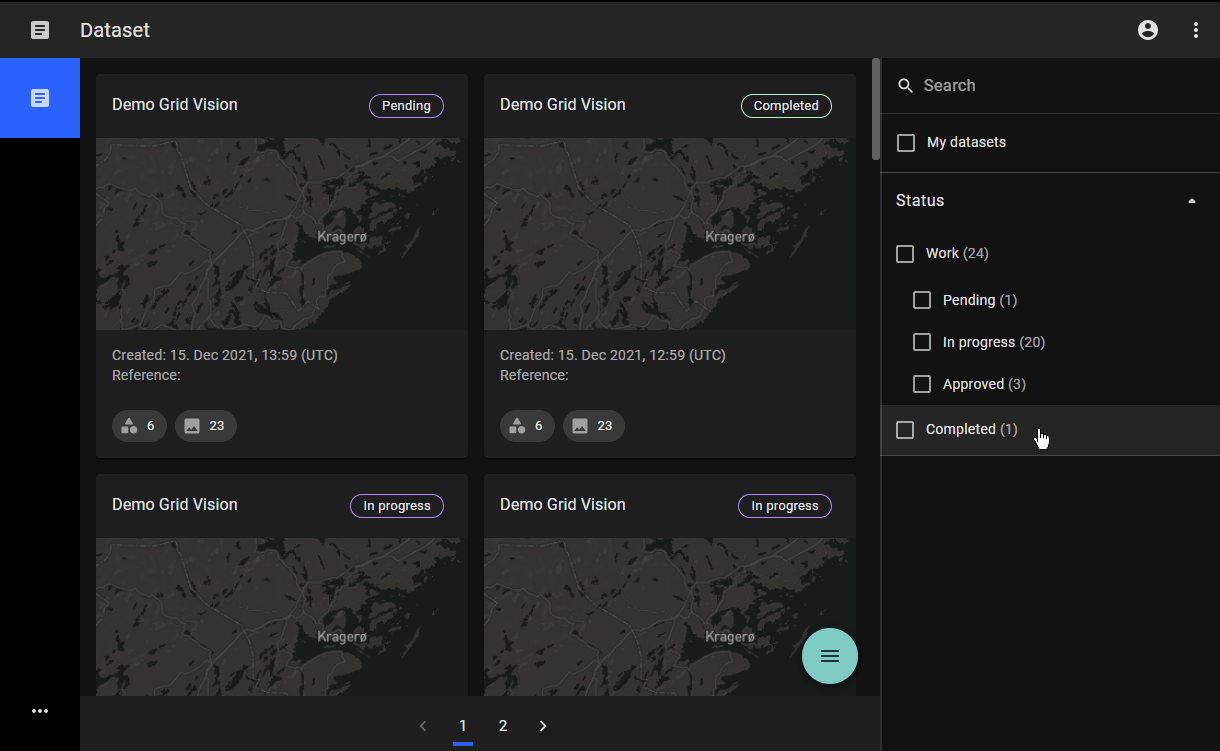Open the three-dot vertical options menu
This screenshot has width=1220, height=751.
point(1196,30)
